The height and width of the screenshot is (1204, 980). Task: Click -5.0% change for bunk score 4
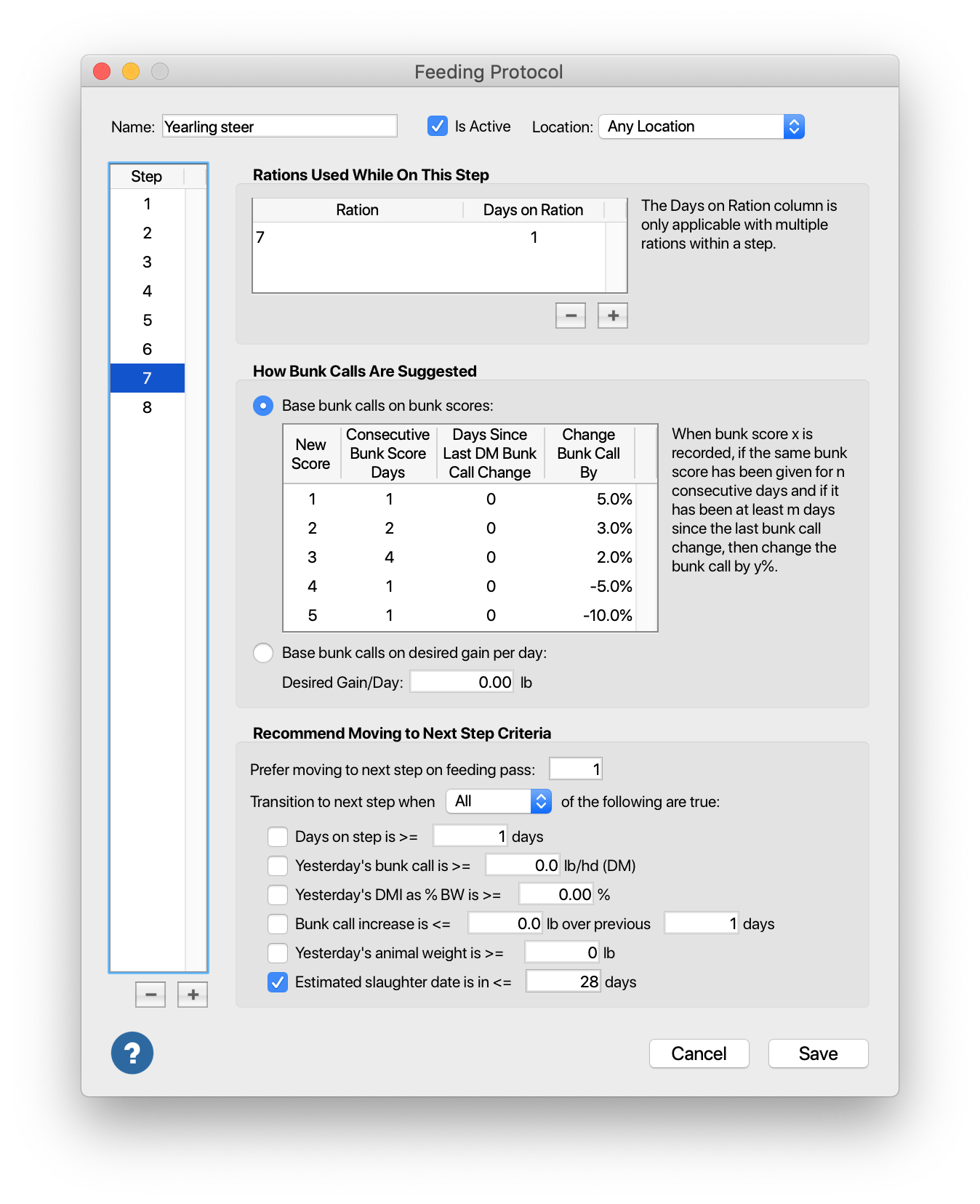(611, 586)
